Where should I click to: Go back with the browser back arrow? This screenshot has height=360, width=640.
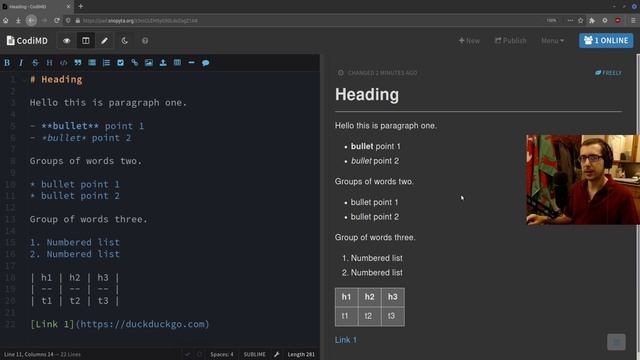(x=31, y=20)
